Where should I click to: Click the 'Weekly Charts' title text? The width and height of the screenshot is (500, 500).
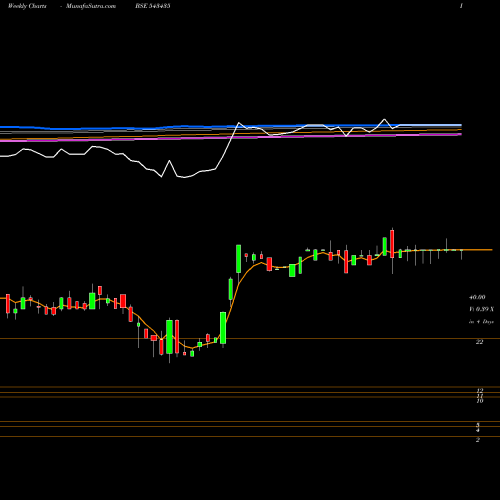27,6
